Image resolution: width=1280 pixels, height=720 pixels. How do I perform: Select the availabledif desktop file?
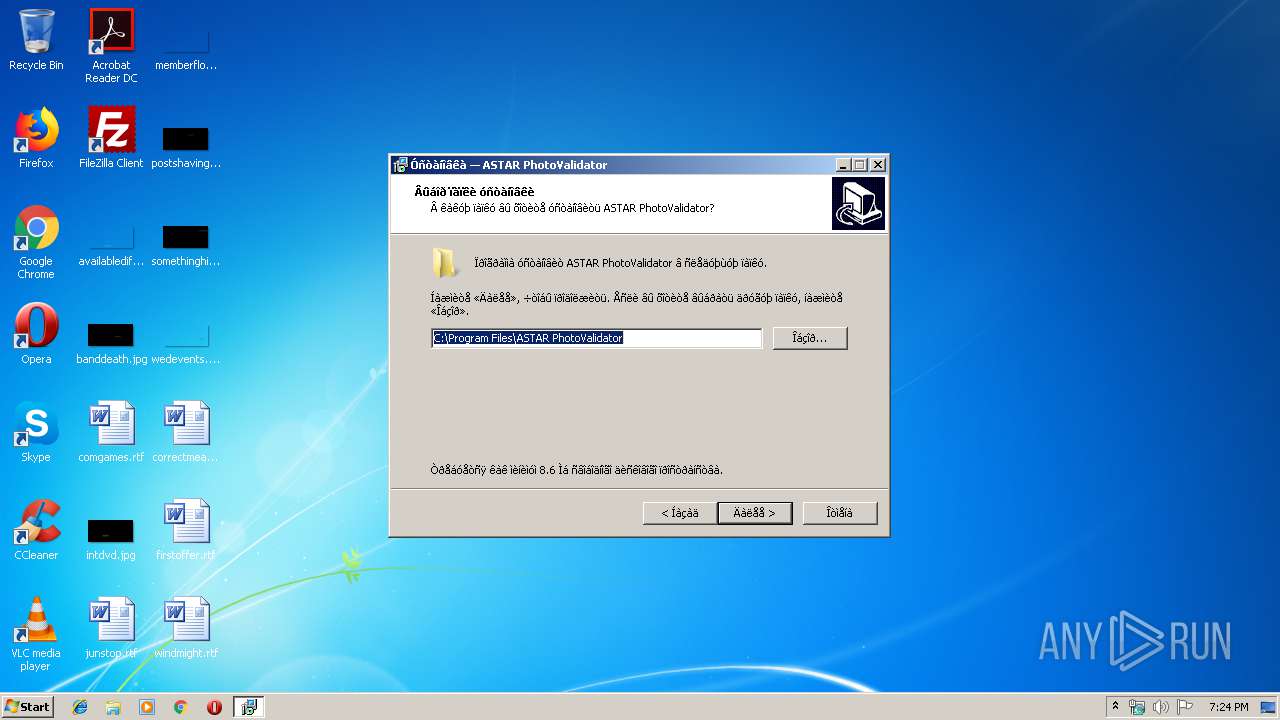coord(111,243)
